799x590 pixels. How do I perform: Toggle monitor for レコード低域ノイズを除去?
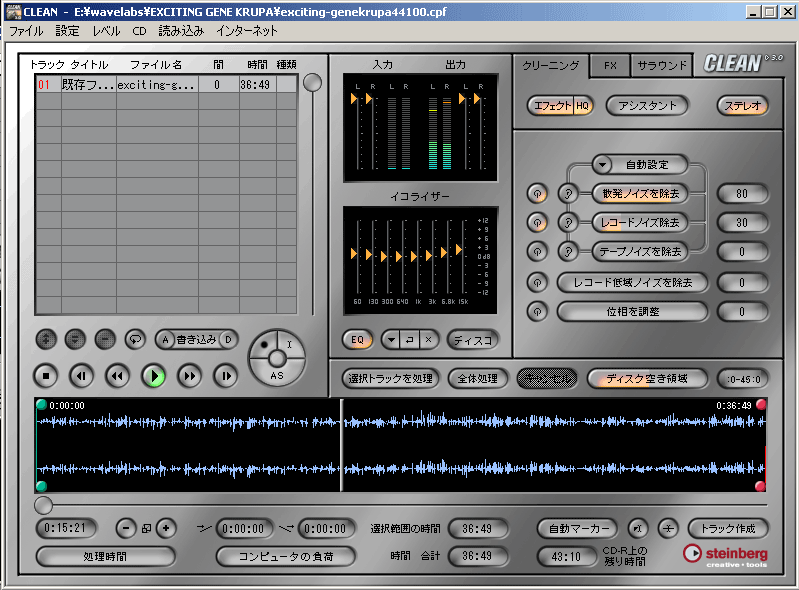537,282
